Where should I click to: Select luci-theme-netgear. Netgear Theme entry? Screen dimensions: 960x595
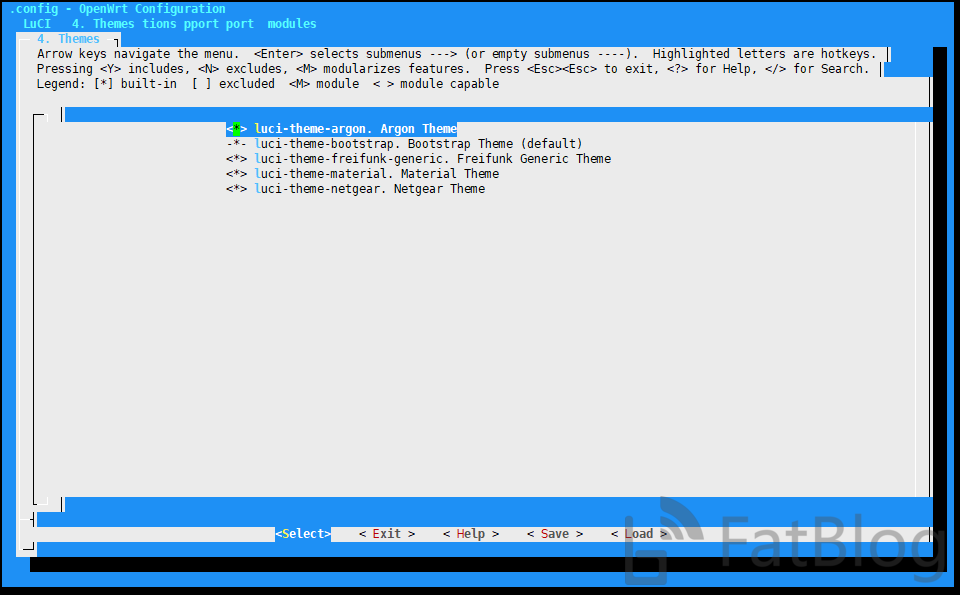[369, 189]
